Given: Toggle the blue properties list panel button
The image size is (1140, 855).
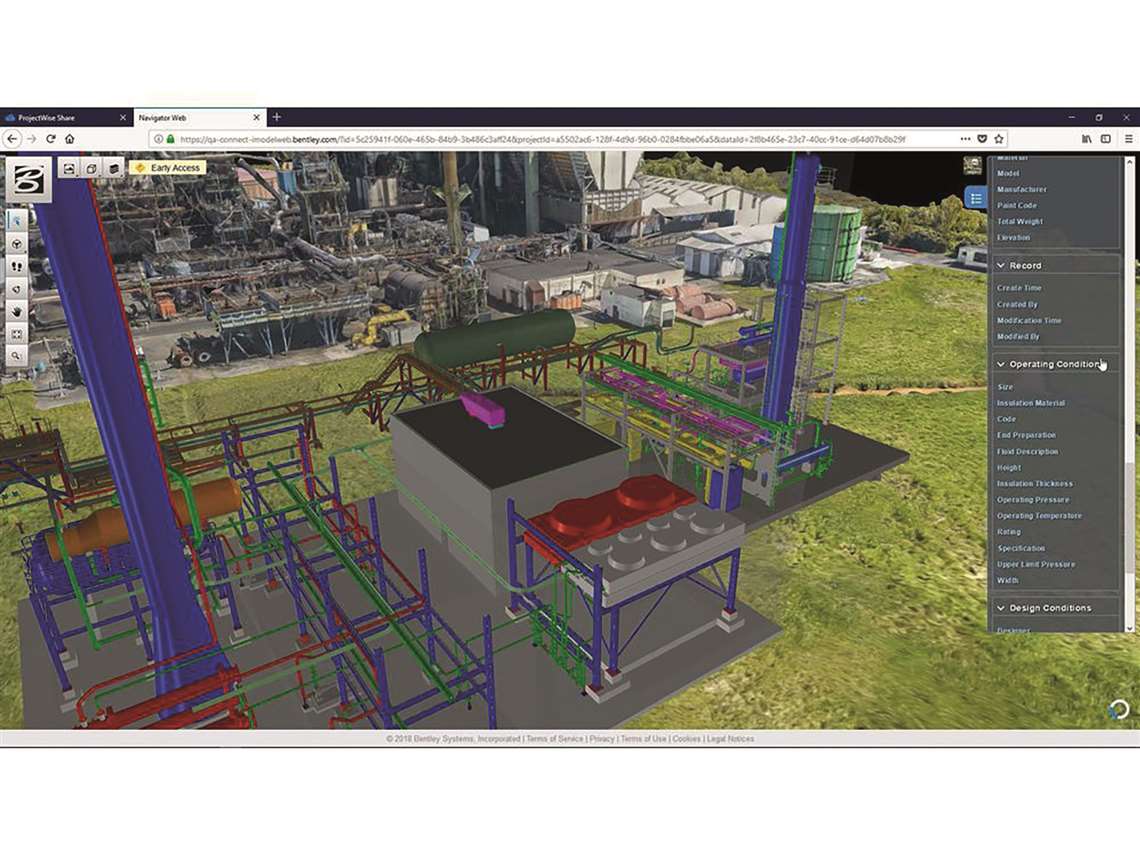Looking at the screenshot, I should pos(976,198).
